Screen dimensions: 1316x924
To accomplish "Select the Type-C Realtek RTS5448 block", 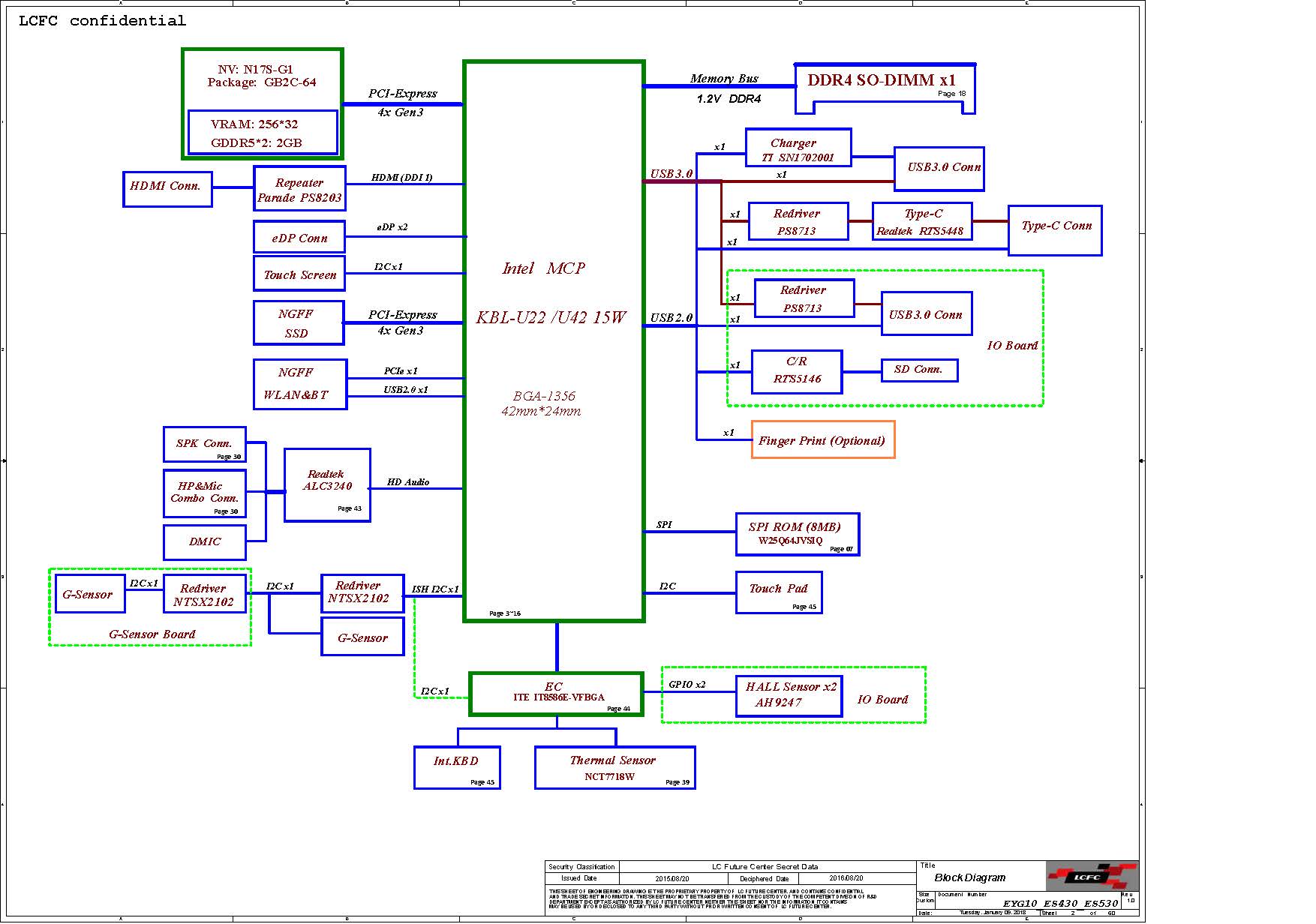I will (x=922, y=221).
